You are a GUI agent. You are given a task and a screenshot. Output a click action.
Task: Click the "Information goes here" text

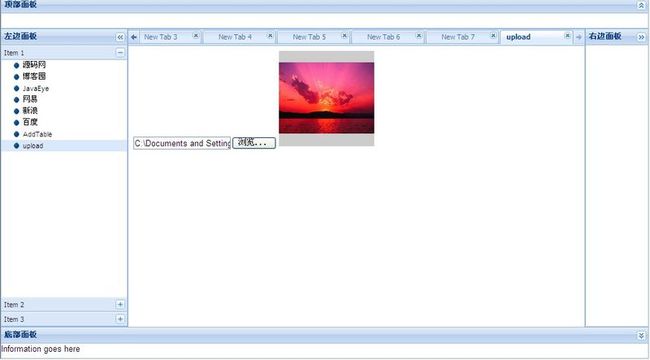coord(41,349)
